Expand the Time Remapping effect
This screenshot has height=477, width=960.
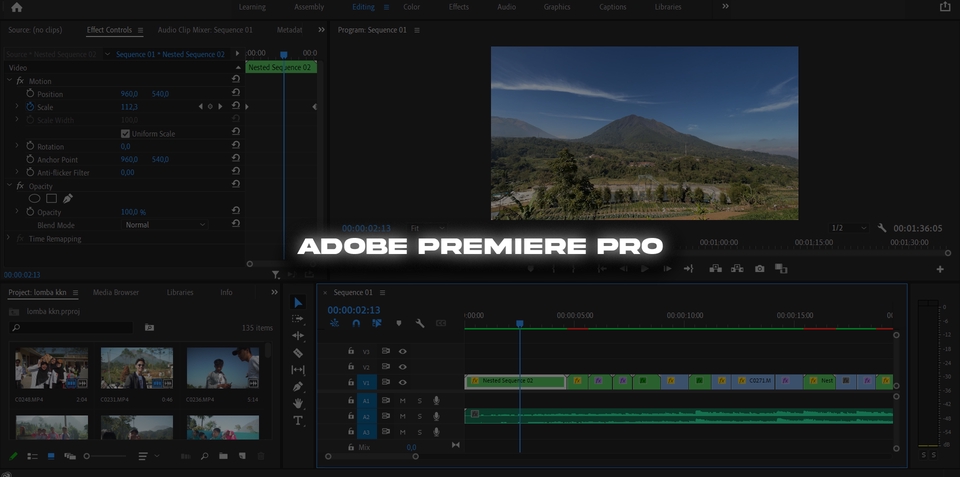9,238
